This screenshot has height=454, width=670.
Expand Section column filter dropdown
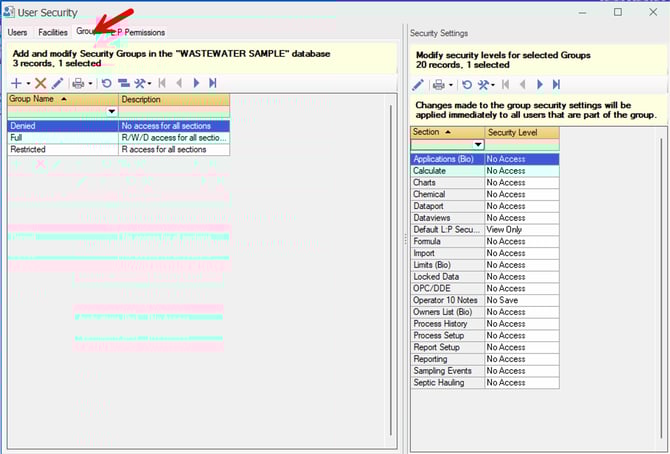477,145
